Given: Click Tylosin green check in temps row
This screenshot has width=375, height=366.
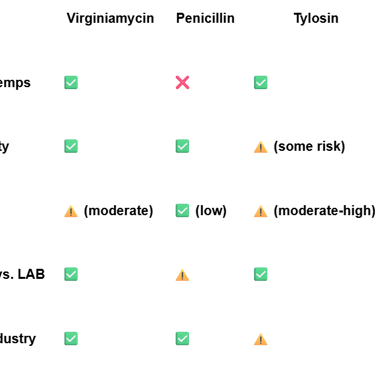Looking at the screenshot, I should click(261, 83).
